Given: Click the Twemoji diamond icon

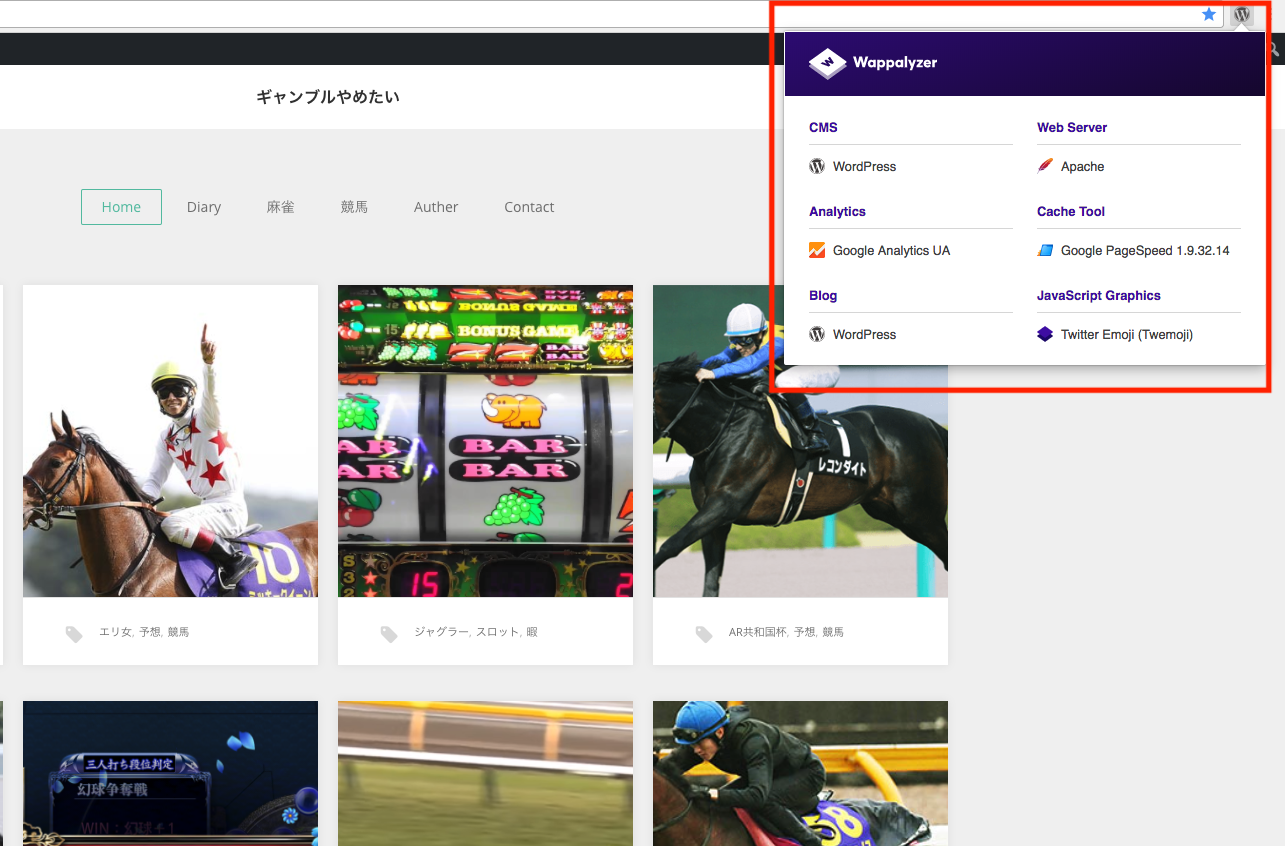Looking at the screenshot, I should pyautogui.click(x=1045, y=334).
